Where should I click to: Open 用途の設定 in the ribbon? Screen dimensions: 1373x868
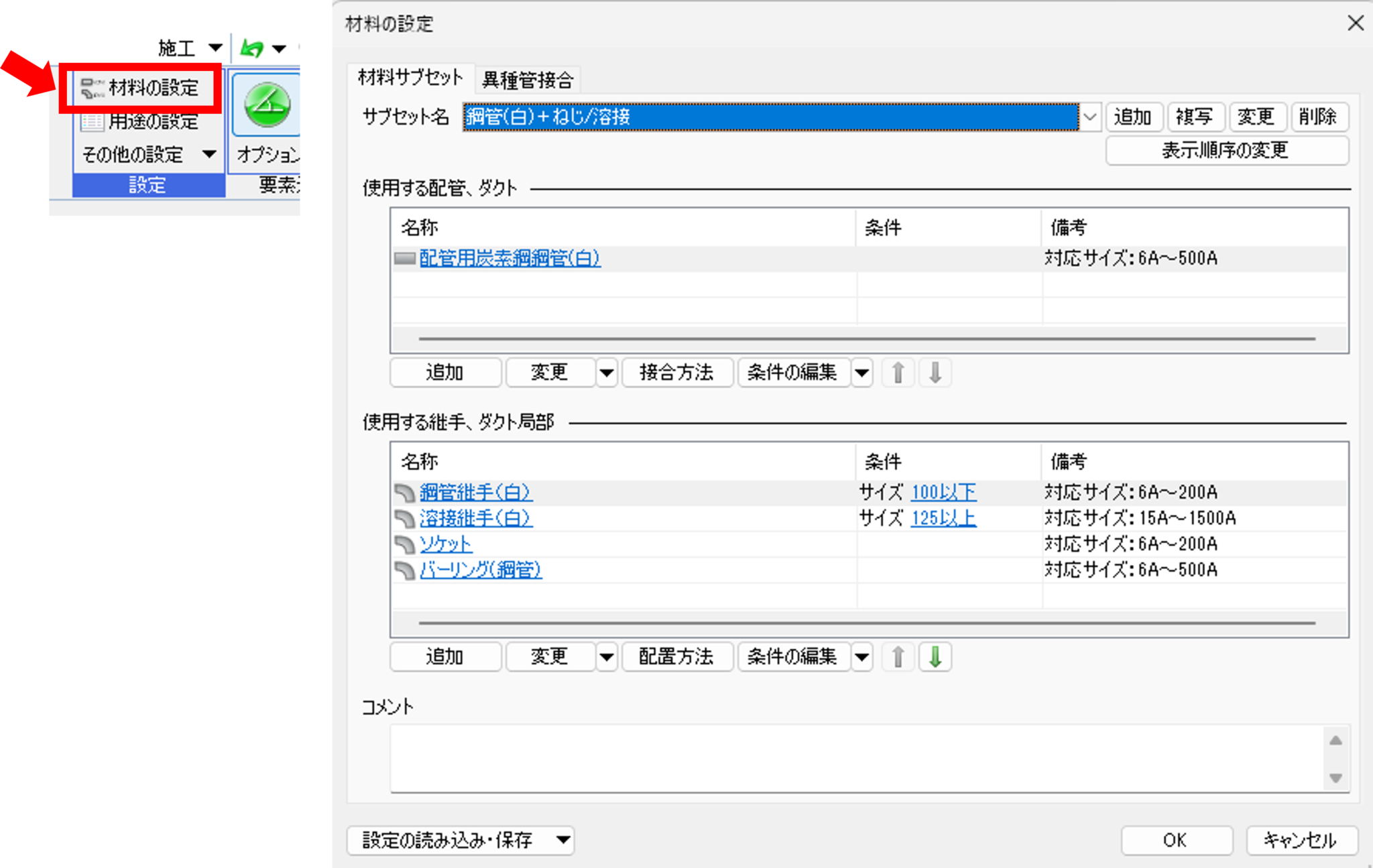pyautogui.click(x=140, y=121)
